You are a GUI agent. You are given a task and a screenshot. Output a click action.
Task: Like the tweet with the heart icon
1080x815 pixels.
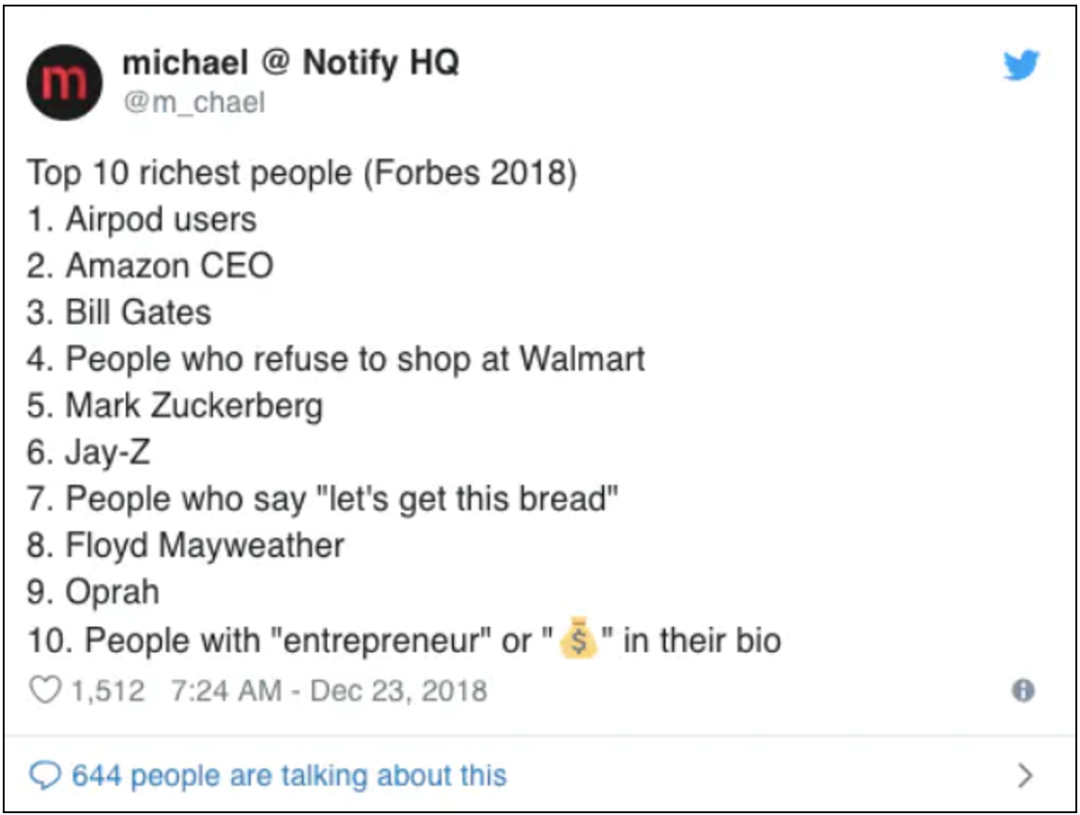[44, 690]
